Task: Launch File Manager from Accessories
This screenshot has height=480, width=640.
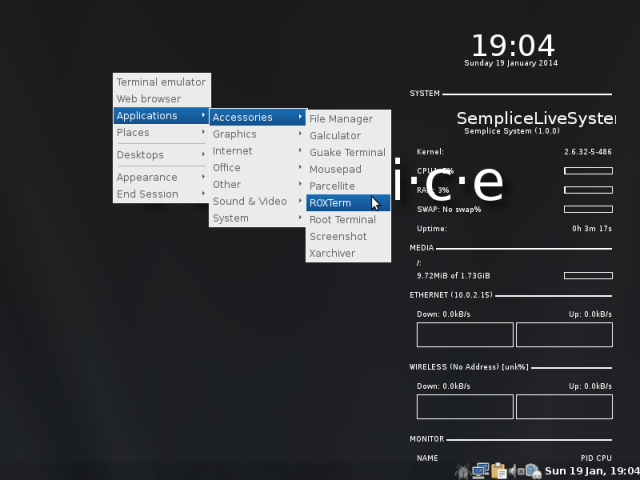Action: [x=348, y=119]
